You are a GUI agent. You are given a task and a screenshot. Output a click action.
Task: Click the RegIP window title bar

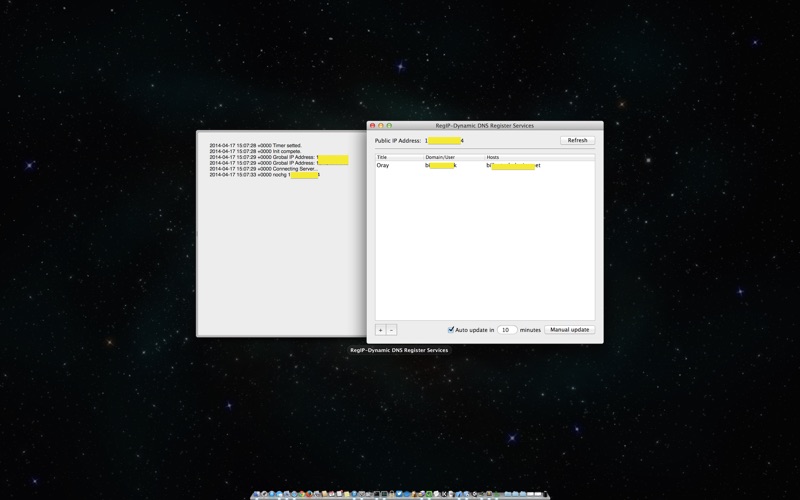point(485,126)
